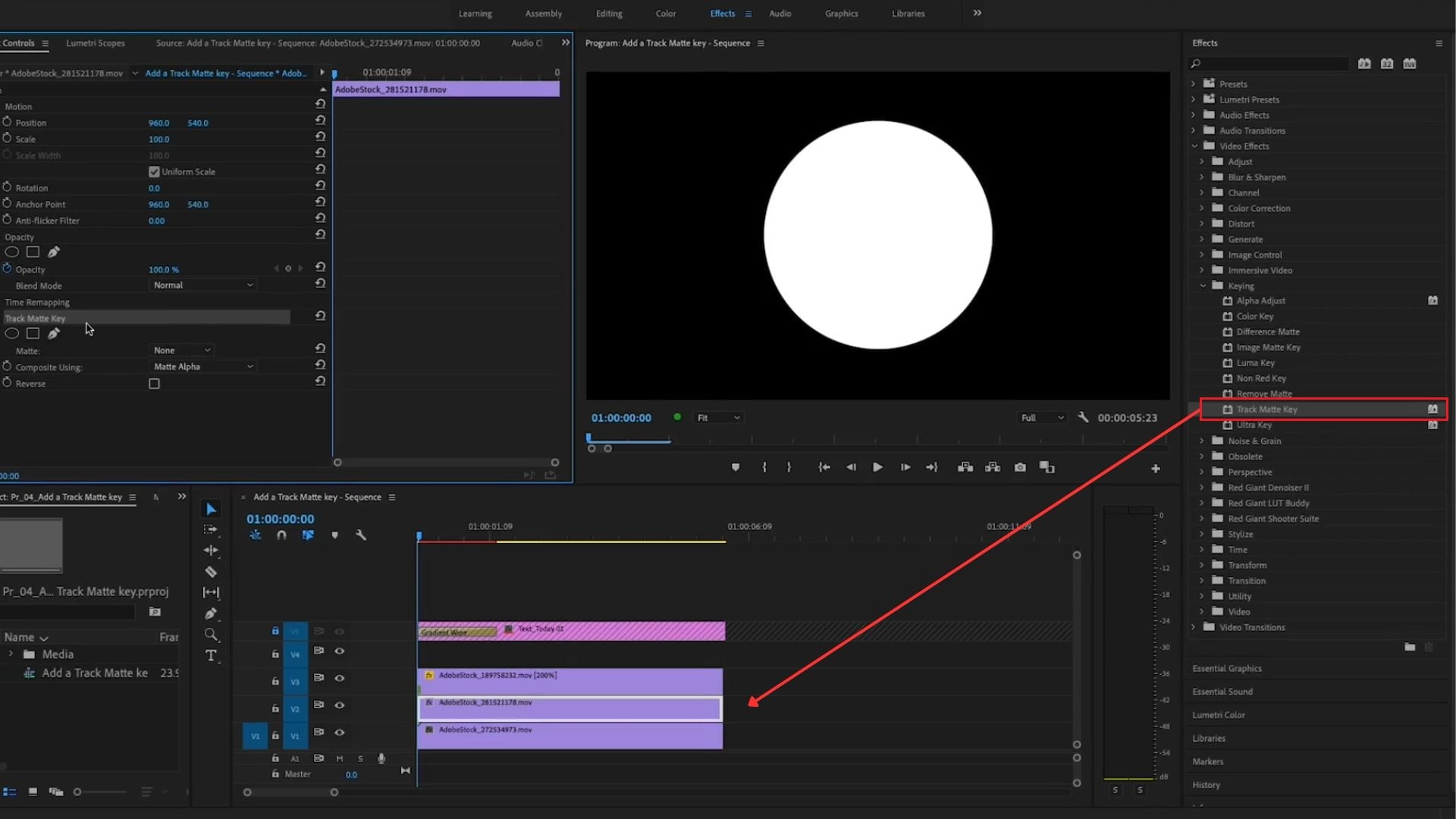Select the Ultra Key effect

(x=1254, y=425)
